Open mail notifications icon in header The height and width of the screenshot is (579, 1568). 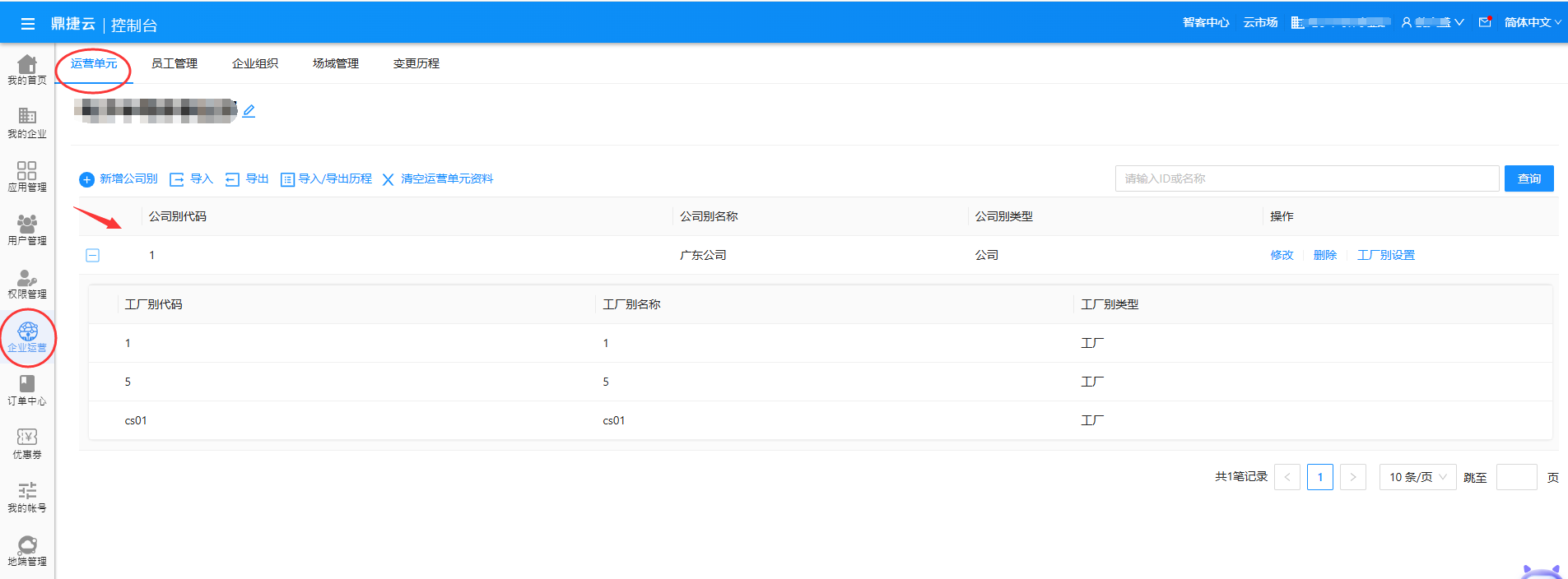[x=1485, y=22]
